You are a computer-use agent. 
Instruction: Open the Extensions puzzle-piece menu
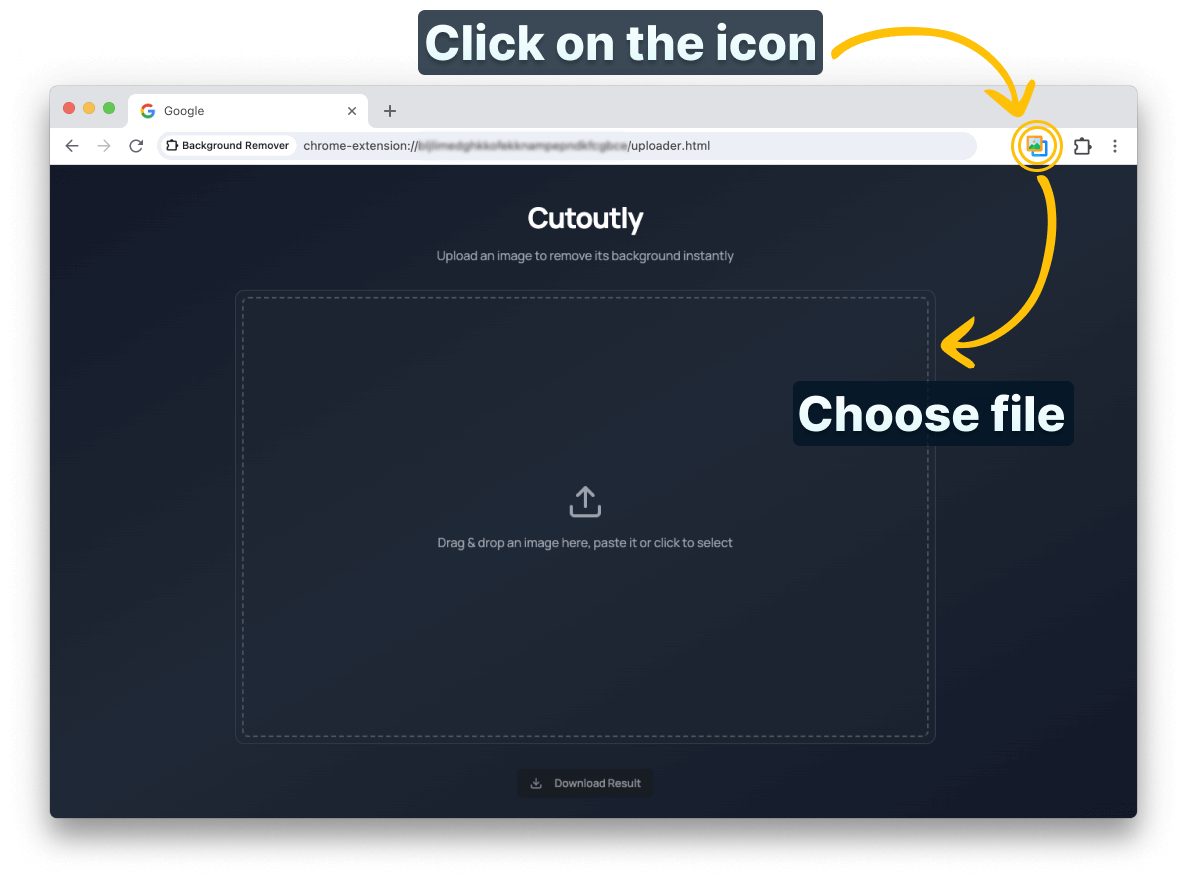tap(1083, 146)
